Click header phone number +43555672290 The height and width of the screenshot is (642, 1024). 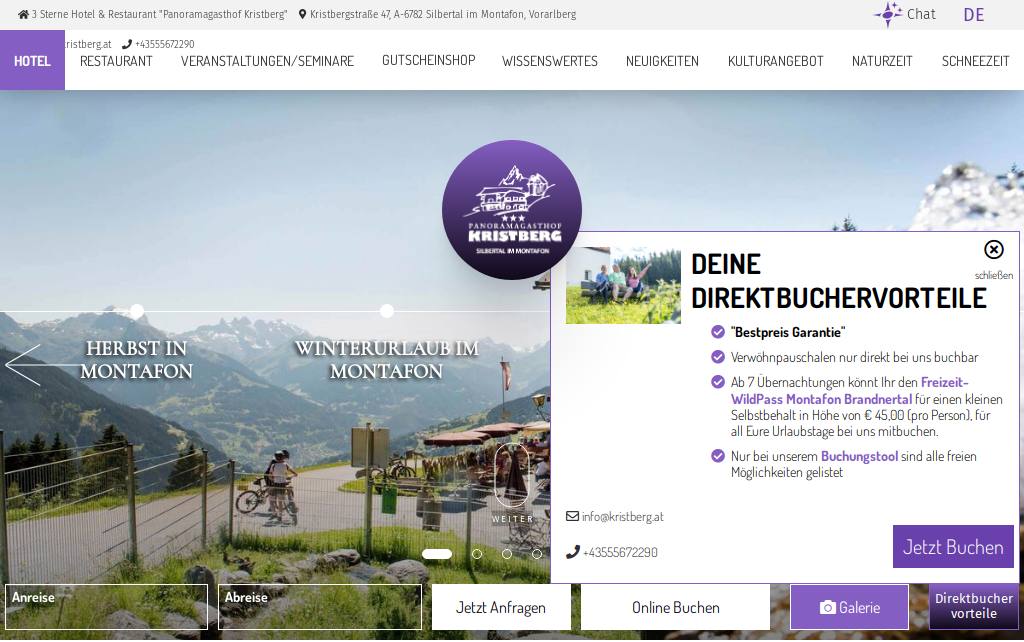[165, 44]
